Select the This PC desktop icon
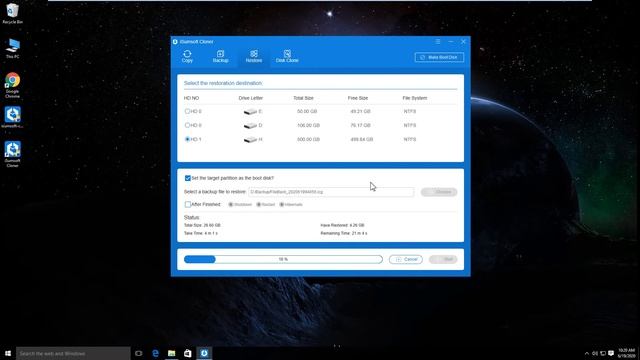 (x=13, y=48)
